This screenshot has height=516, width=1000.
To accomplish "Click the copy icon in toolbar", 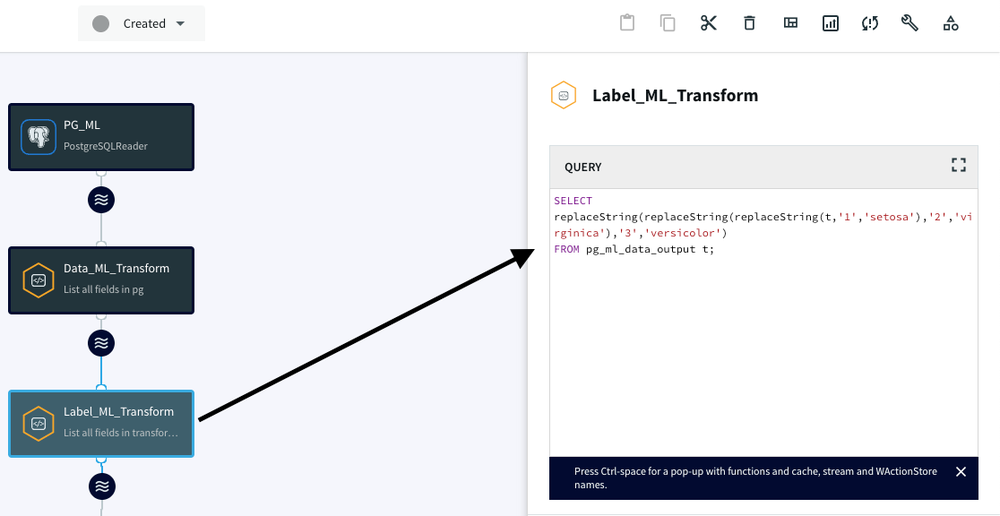I will (x=668, y=24).
